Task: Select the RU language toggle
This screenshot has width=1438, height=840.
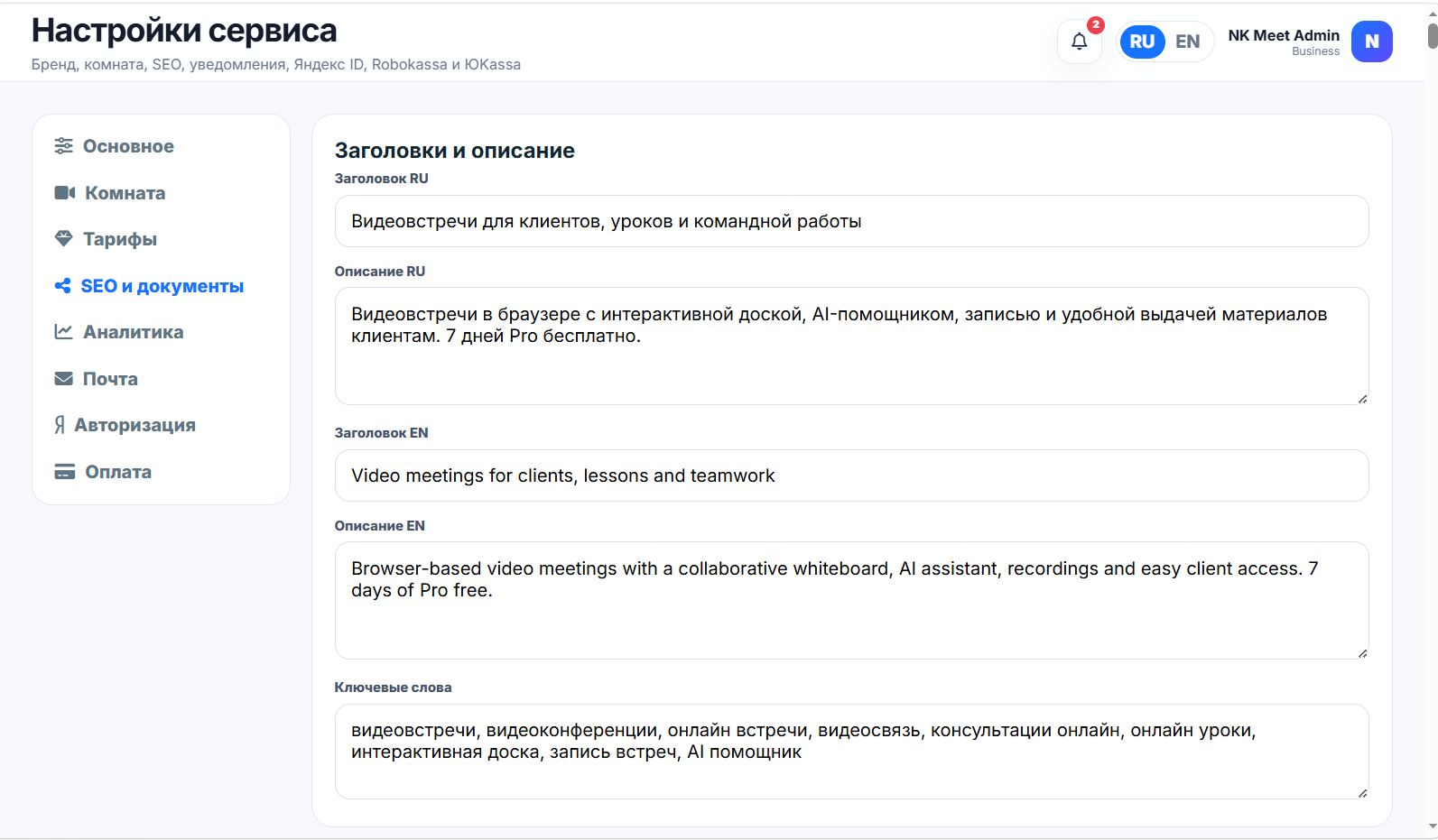Action: coord(1142,42)
